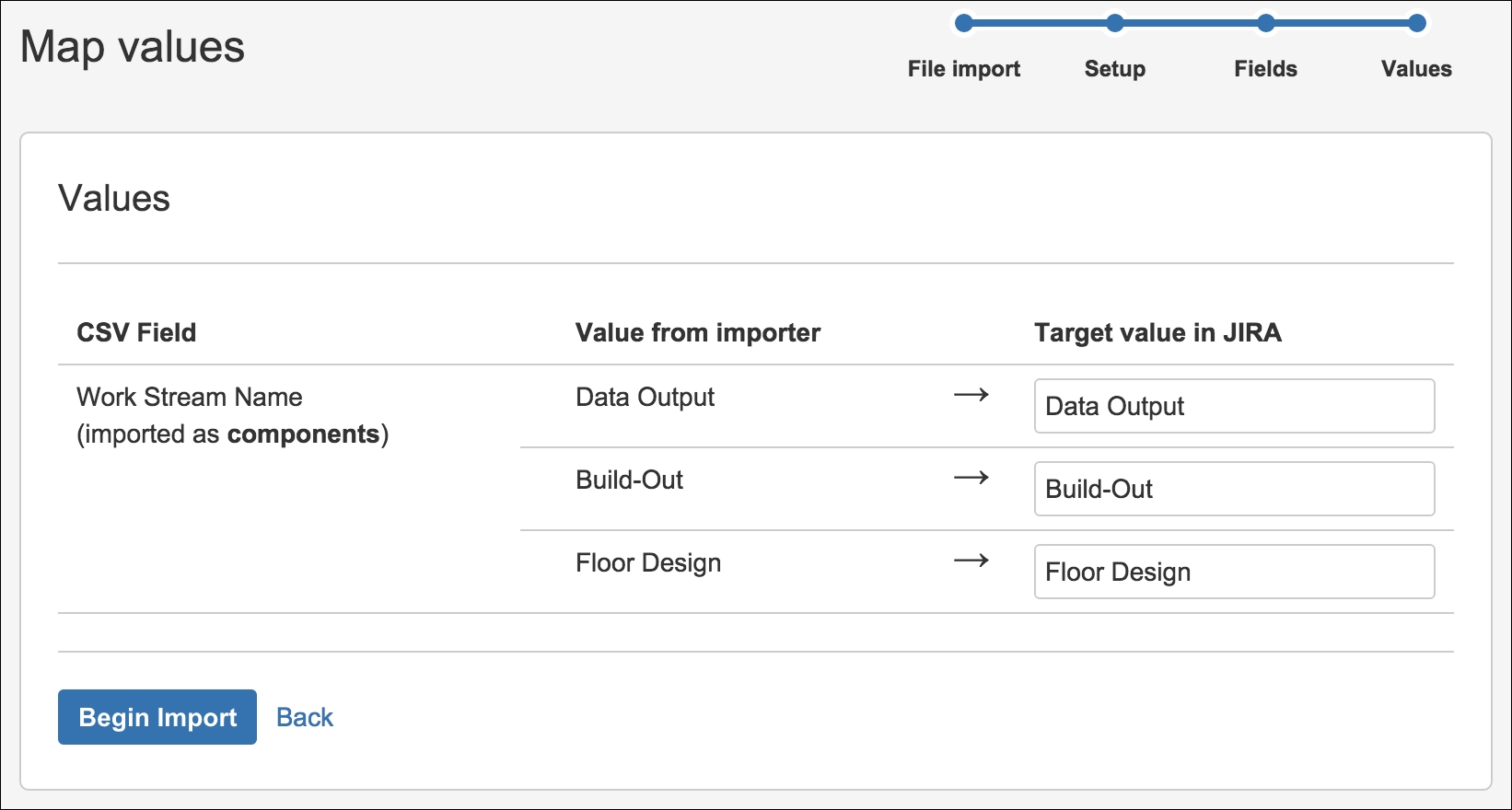
Task: Click the arrow beside Build-Out
Action: click(x=971, y=478)
